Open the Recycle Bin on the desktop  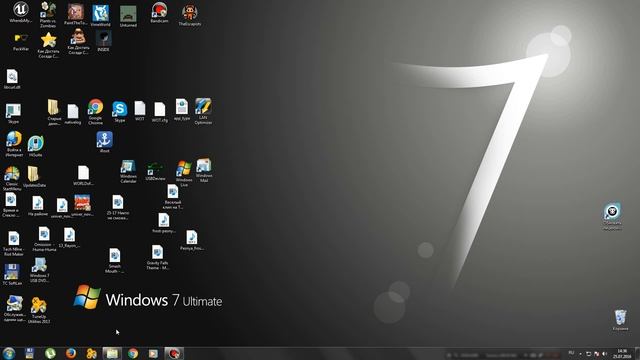point(620,320)
